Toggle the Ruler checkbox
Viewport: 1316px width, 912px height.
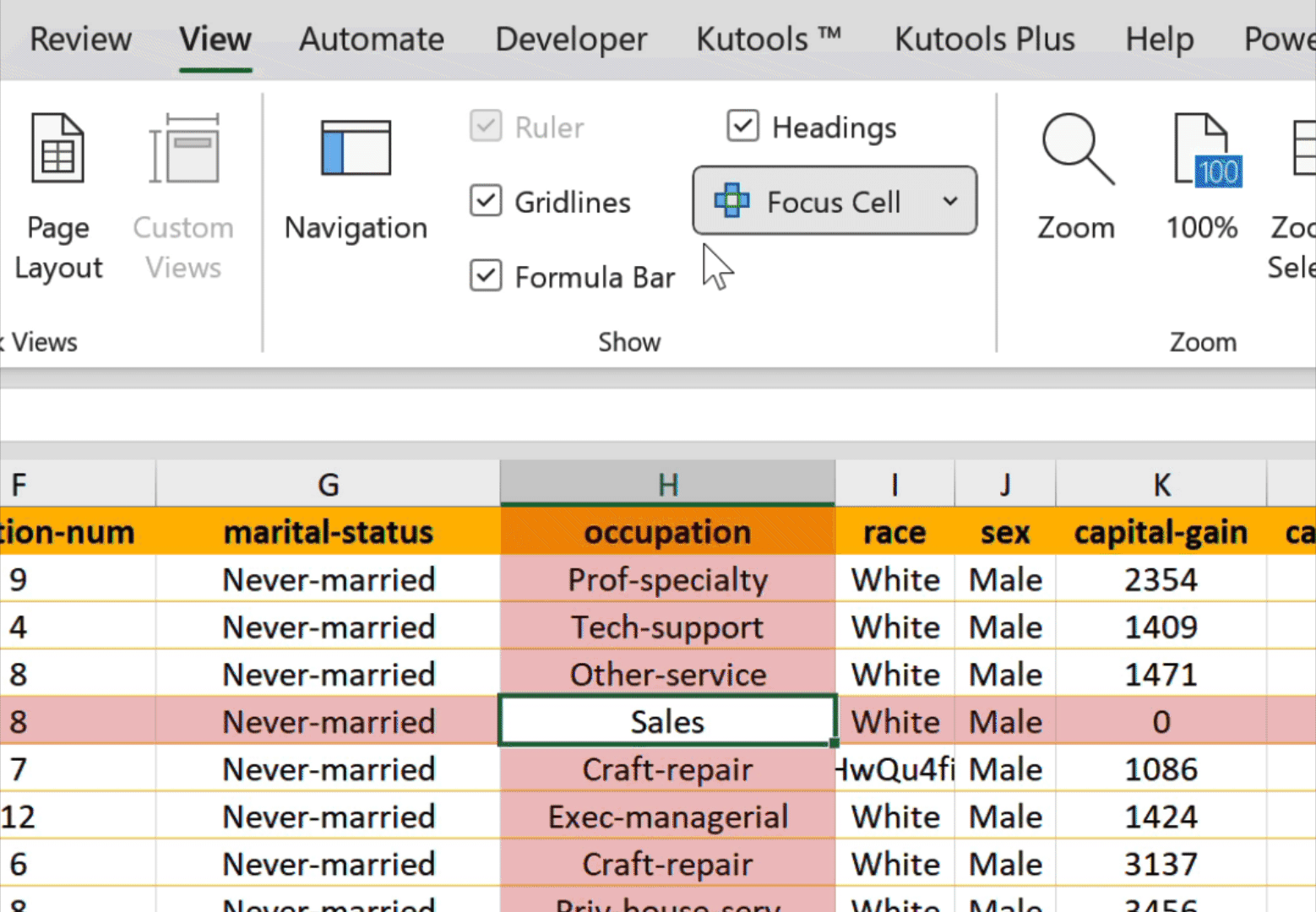tap(486, 127)
